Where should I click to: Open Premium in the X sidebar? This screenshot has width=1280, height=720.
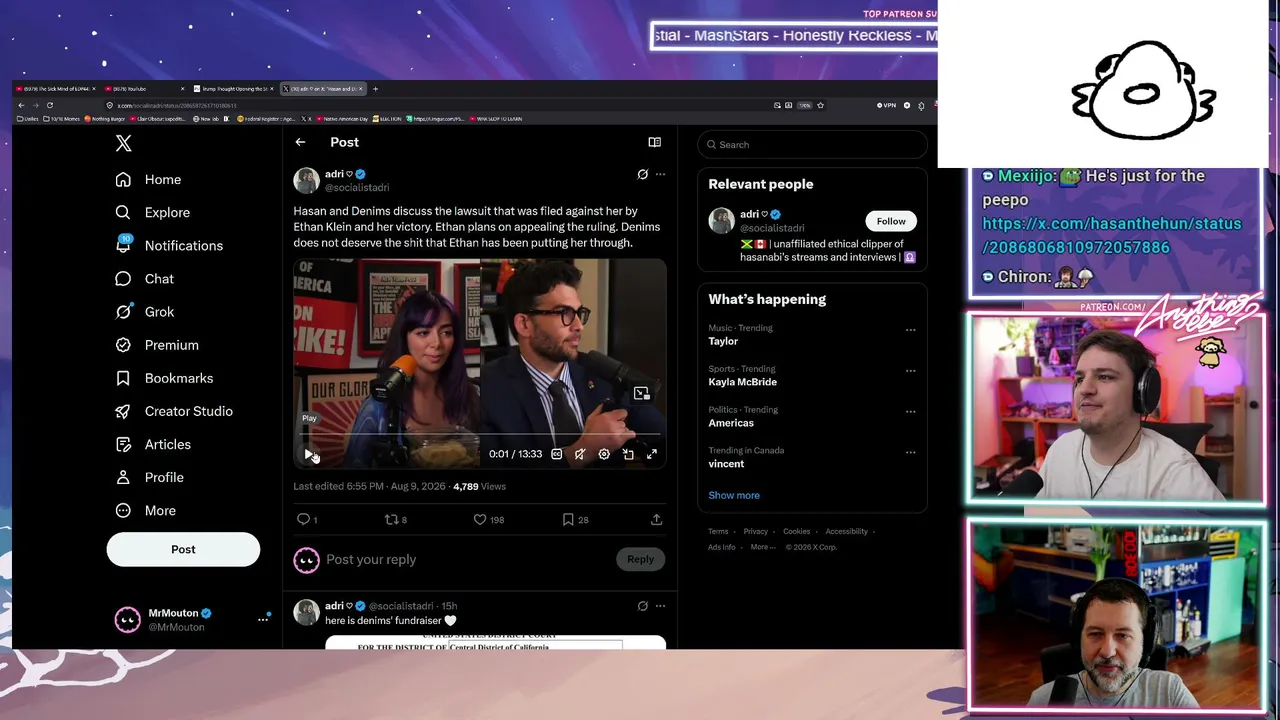pos(156,345)
